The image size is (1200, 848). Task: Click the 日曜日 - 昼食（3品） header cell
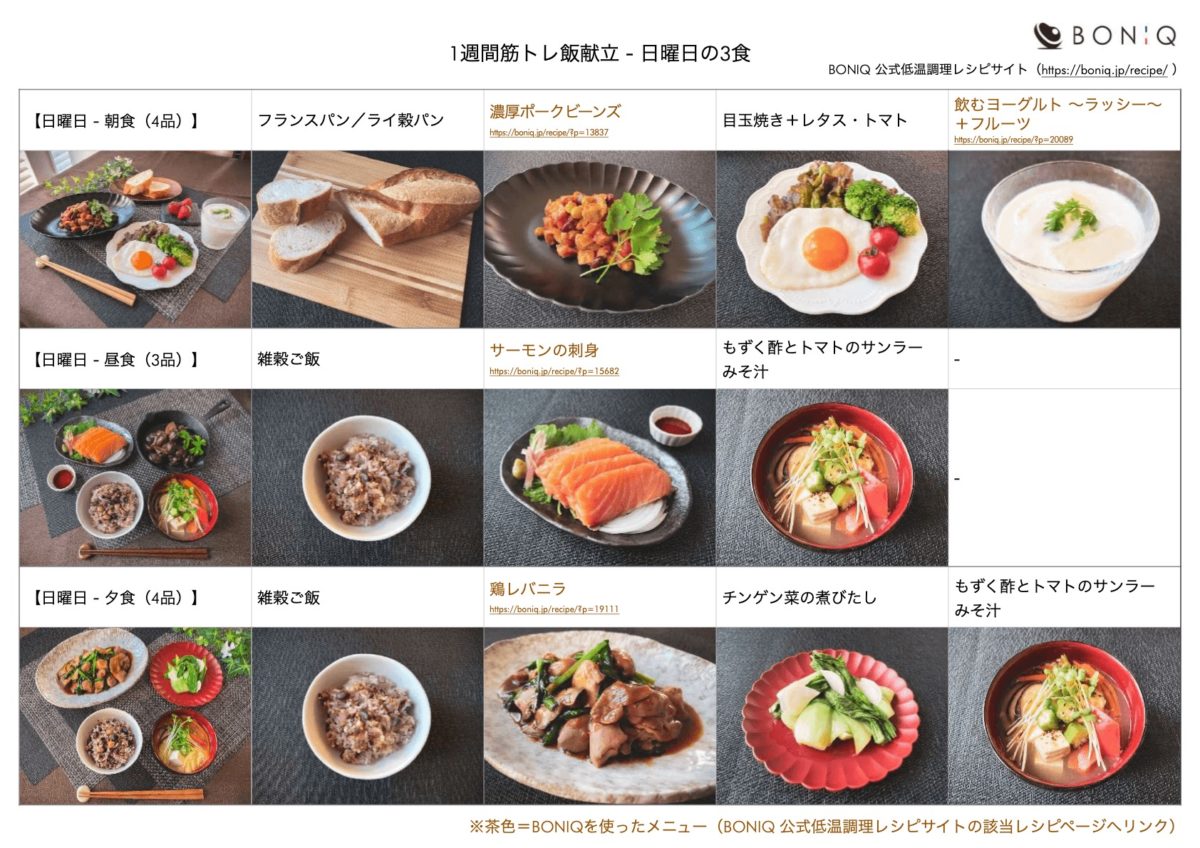point(135,359)
